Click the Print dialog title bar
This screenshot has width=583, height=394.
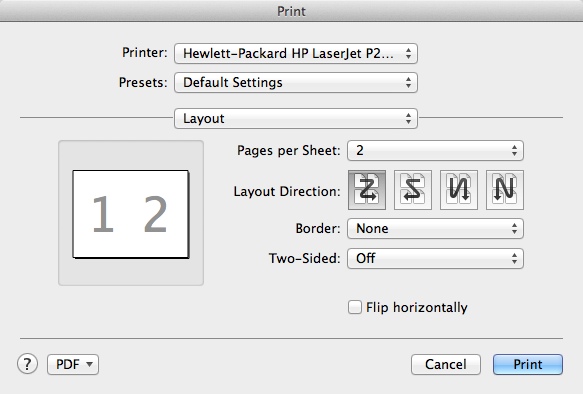tap(292, 11)
